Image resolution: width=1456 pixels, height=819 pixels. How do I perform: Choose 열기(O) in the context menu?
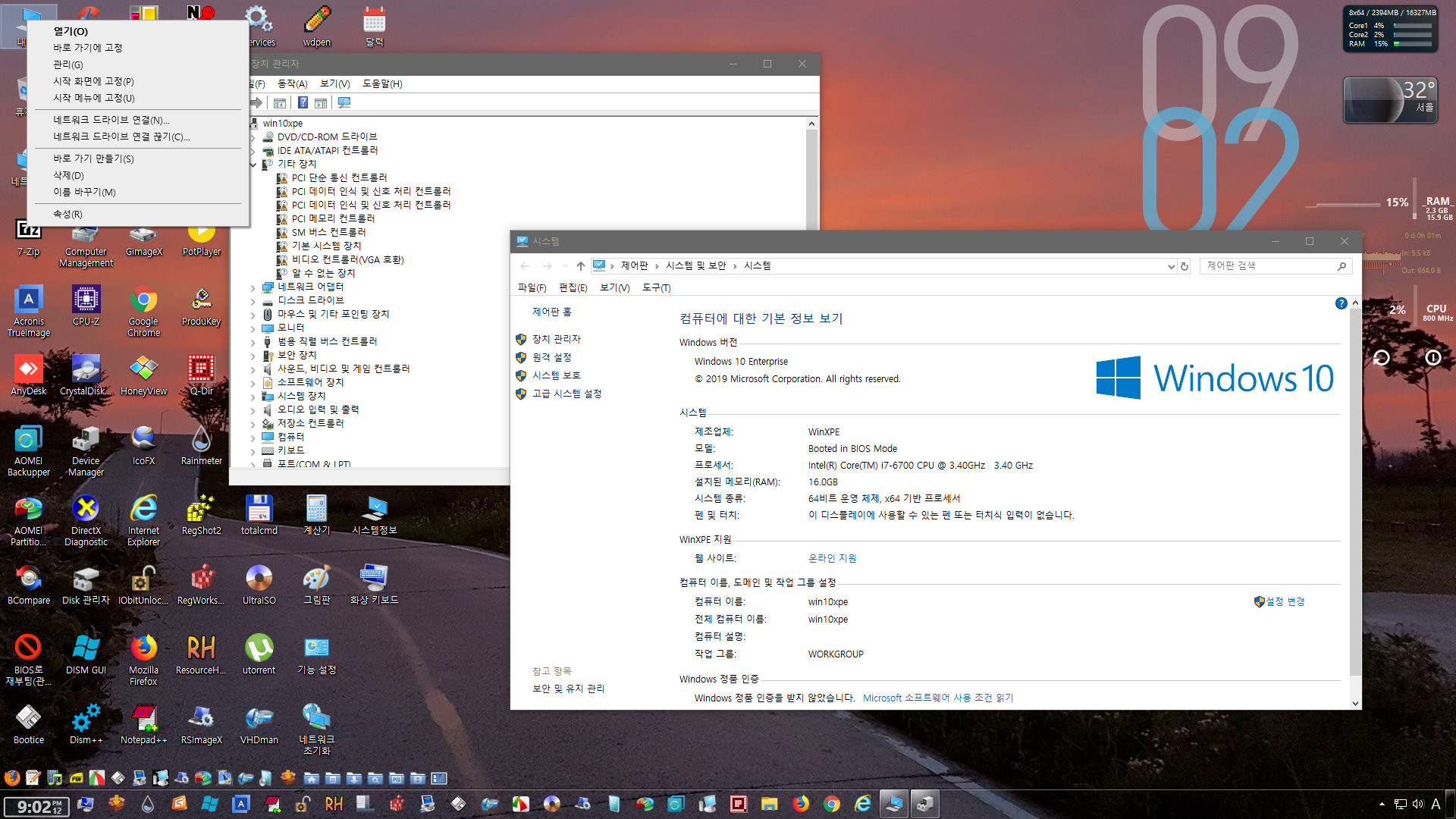tap(138, 31)
